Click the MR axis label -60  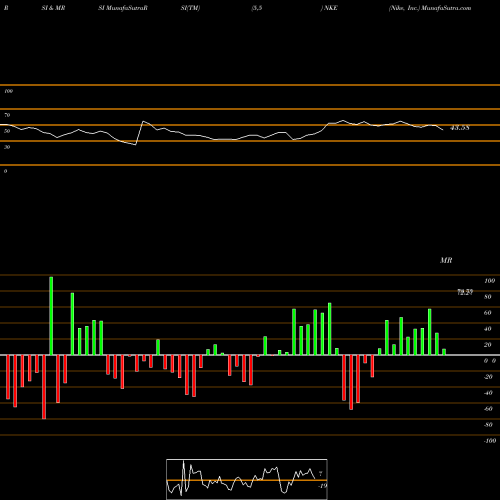point(488,409)
